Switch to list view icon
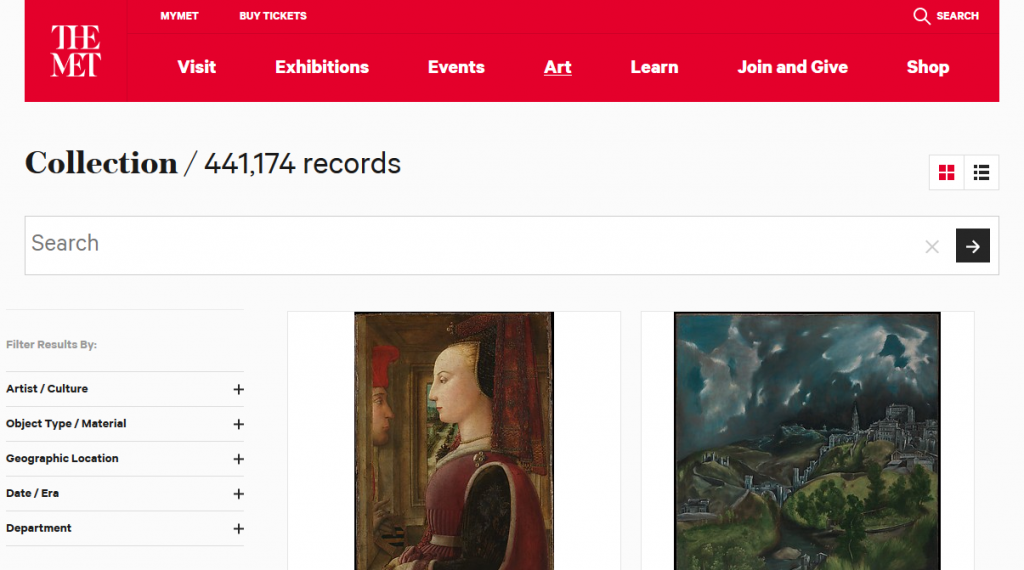The height and width of the screenshot is (570, 1024). pos(981,172)
